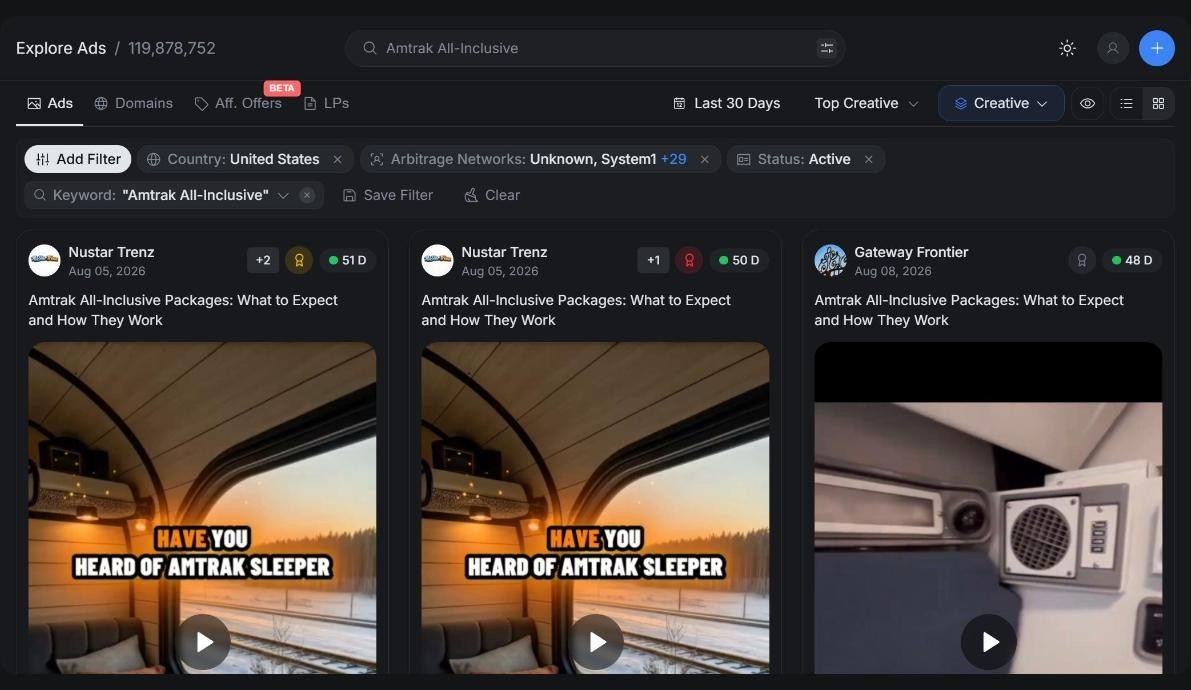
Task: Click Save Filter
Action: [387, 195]
